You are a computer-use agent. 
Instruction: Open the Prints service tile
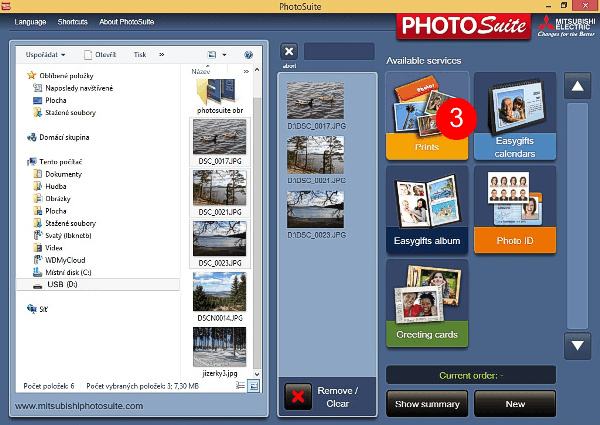[x=427, y=115]
